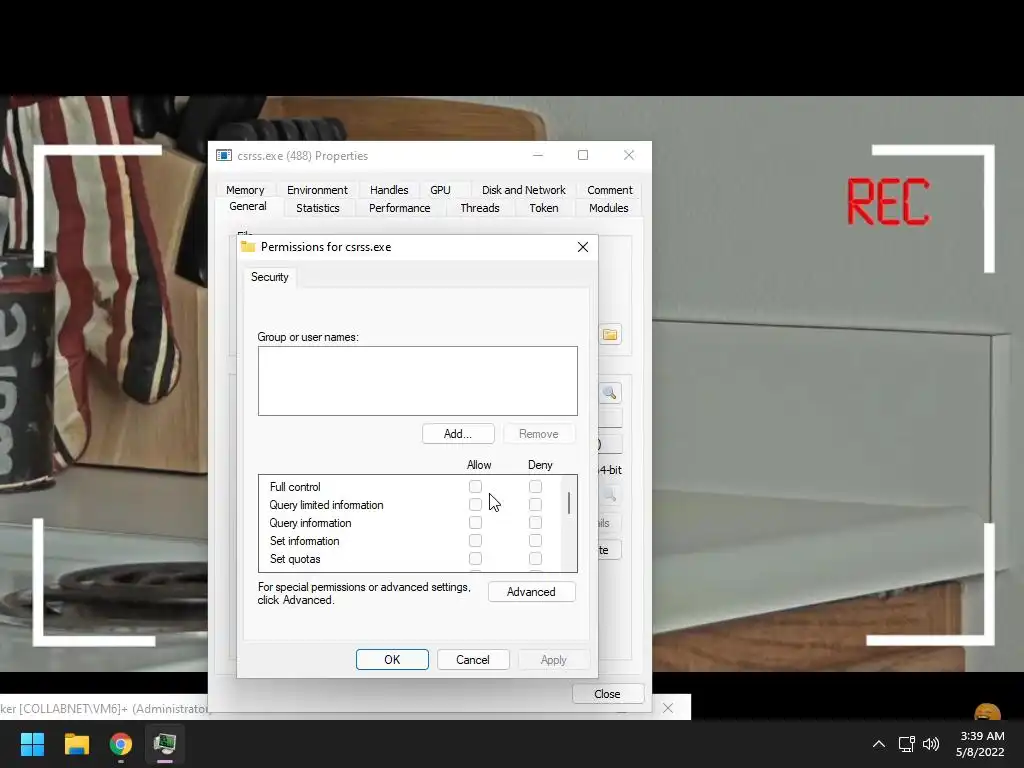Allow Query limited information

click(475, 505)
